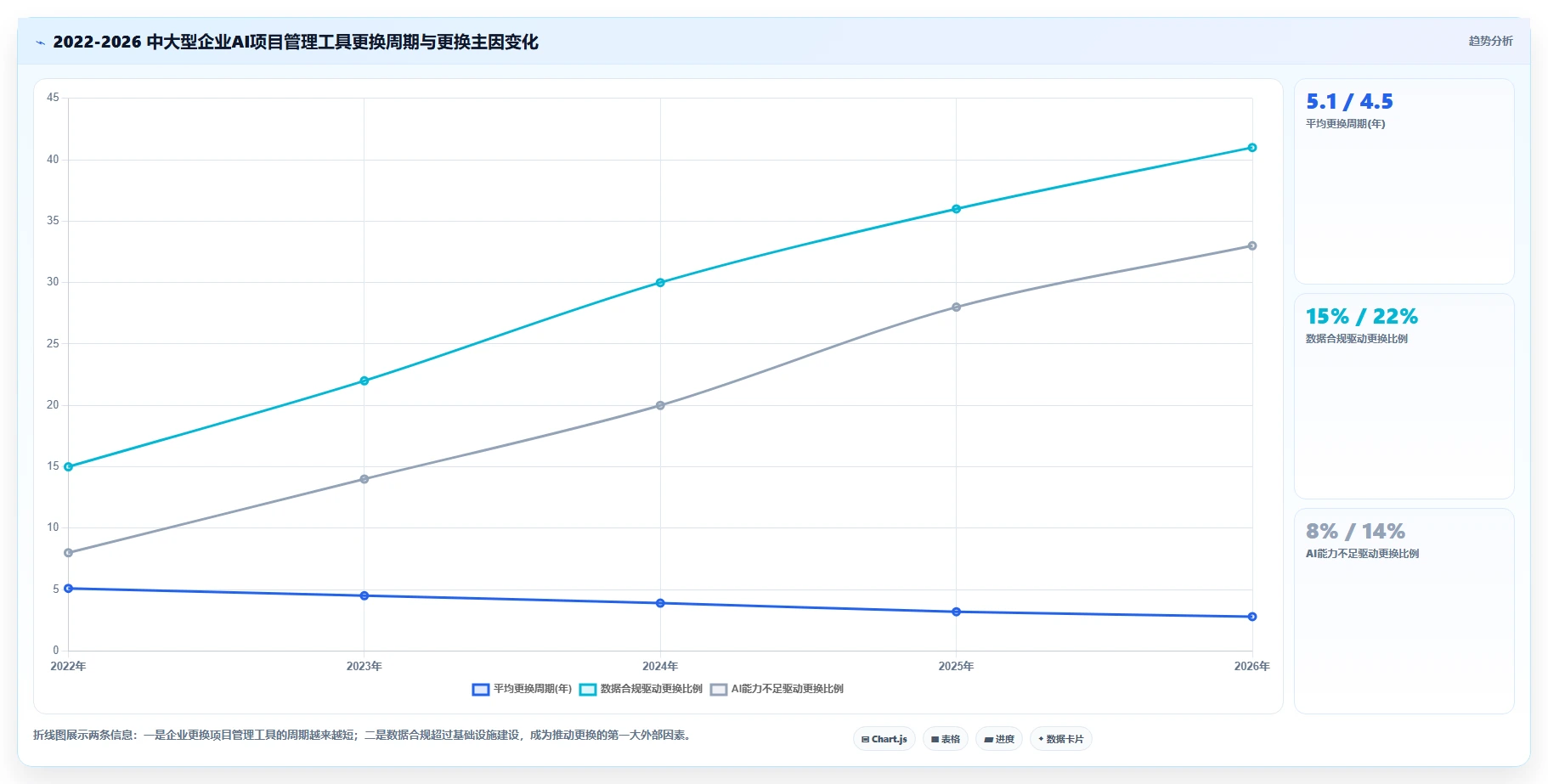Select the 2024年 point on the cyan line
This screenshot has height=784, width=1548.
click(x=660, y=283)
